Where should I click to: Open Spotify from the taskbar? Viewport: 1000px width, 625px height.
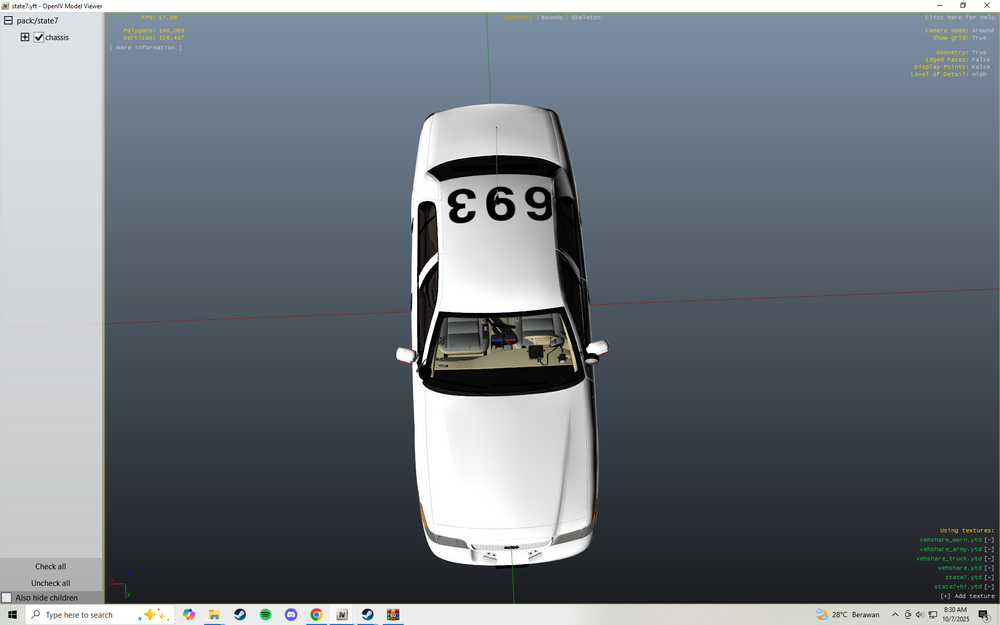point(265,614)
